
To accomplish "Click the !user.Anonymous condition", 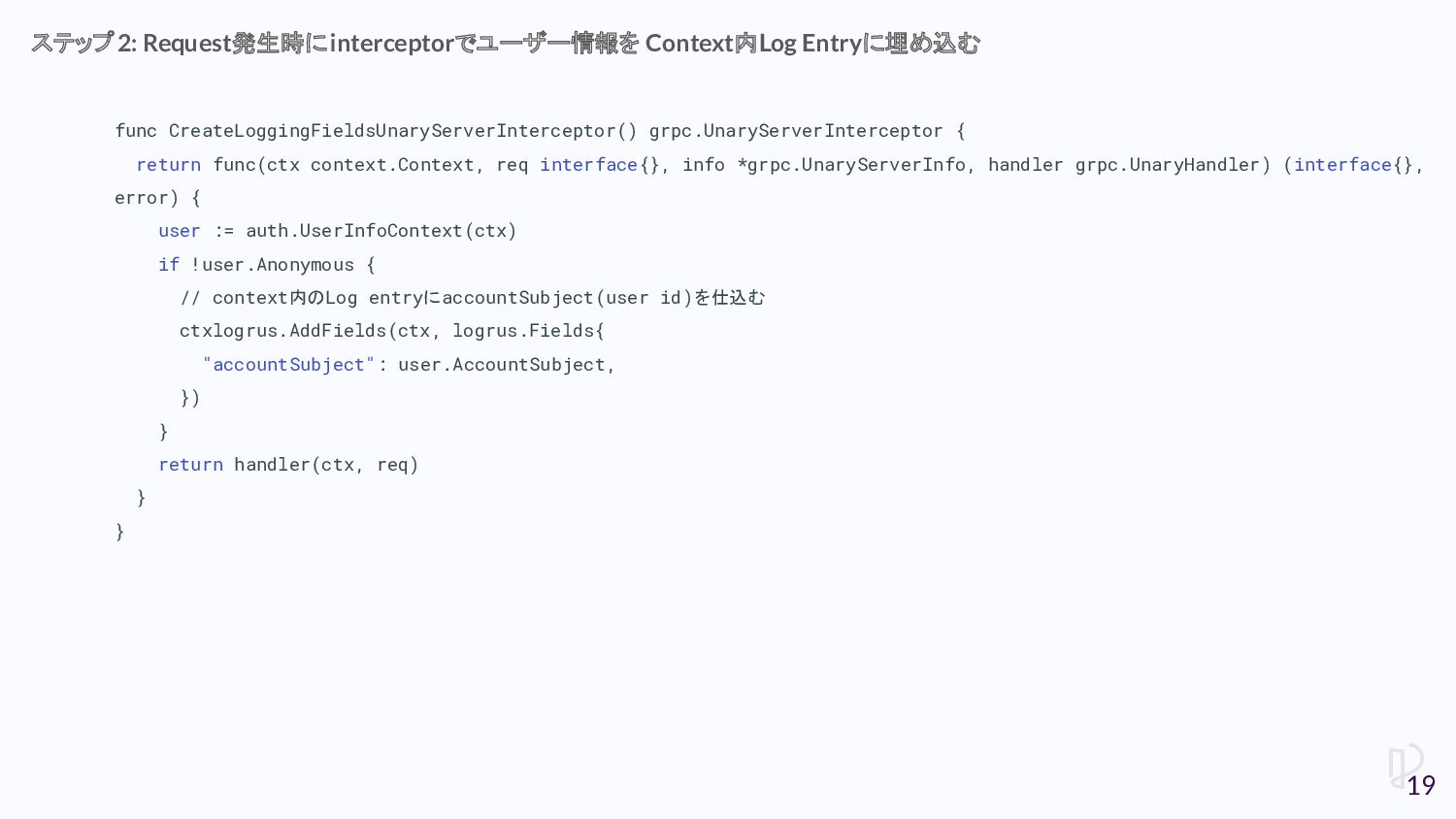I will coord(273,265).
